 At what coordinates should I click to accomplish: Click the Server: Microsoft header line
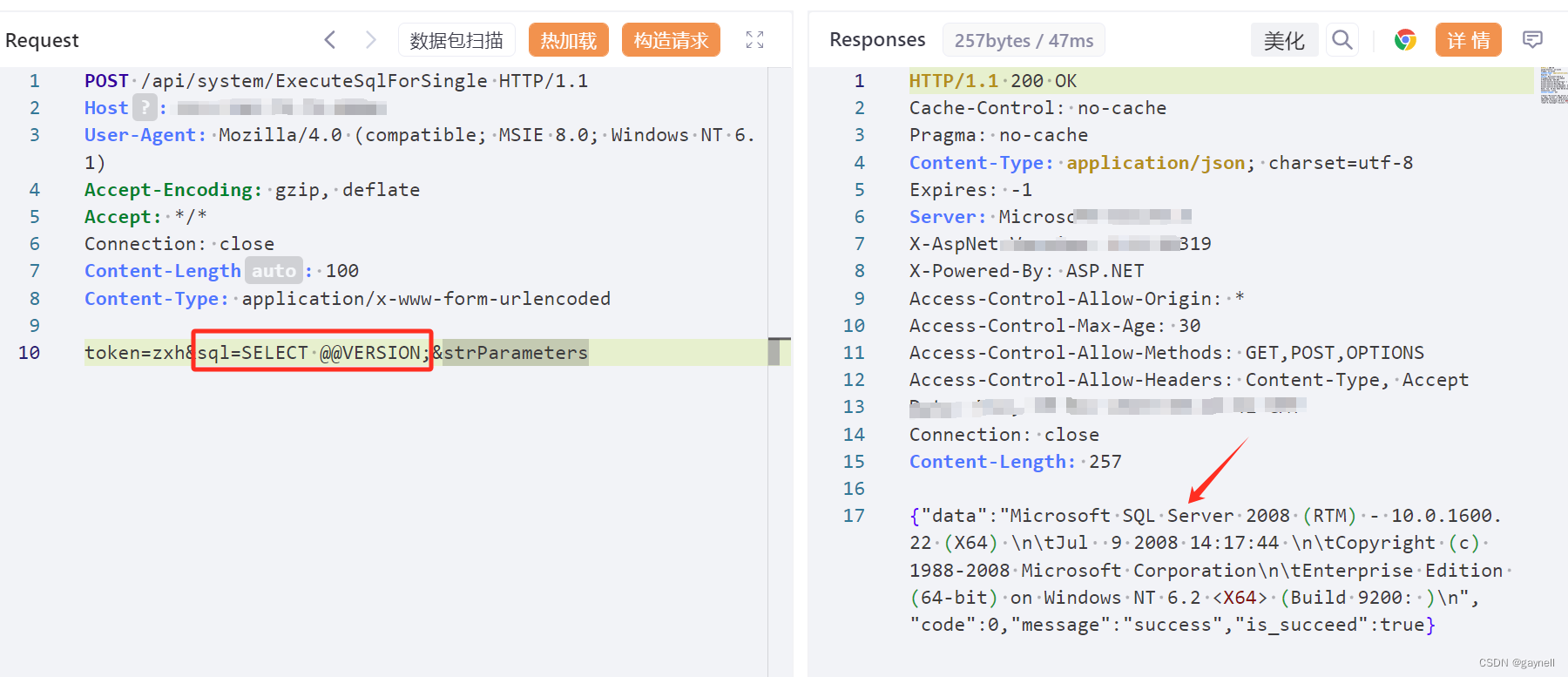[x=1050, y=217]
